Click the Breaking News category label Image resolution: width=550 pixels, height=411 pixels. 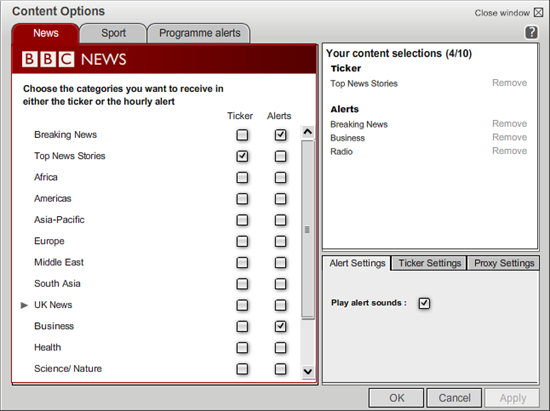pos(66,135)
